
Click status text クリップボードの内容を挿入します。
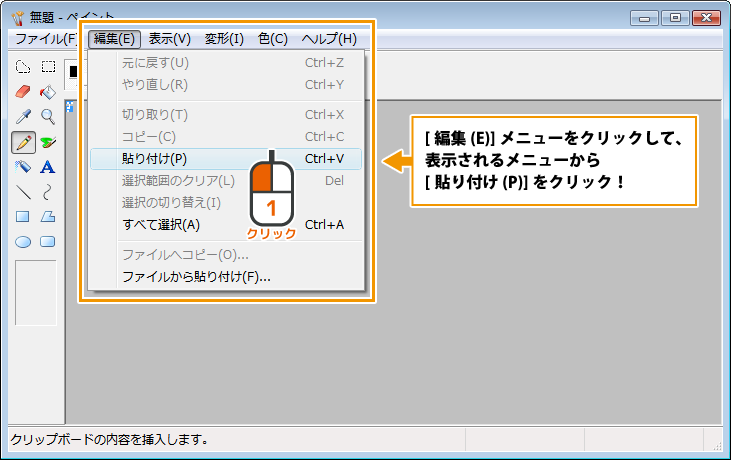[x=109, y=439]
